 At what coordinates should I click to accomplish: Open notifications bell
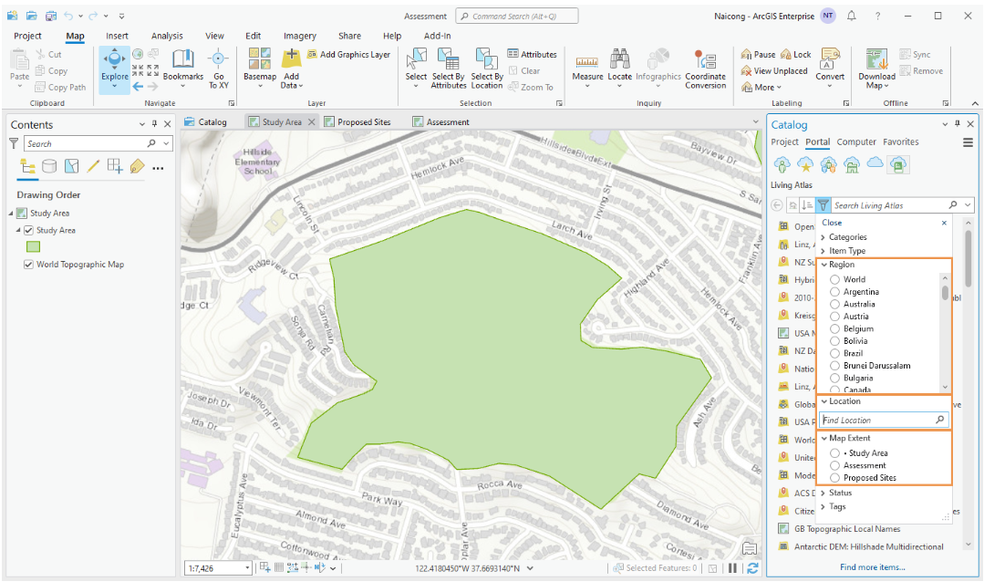point(852,16)
